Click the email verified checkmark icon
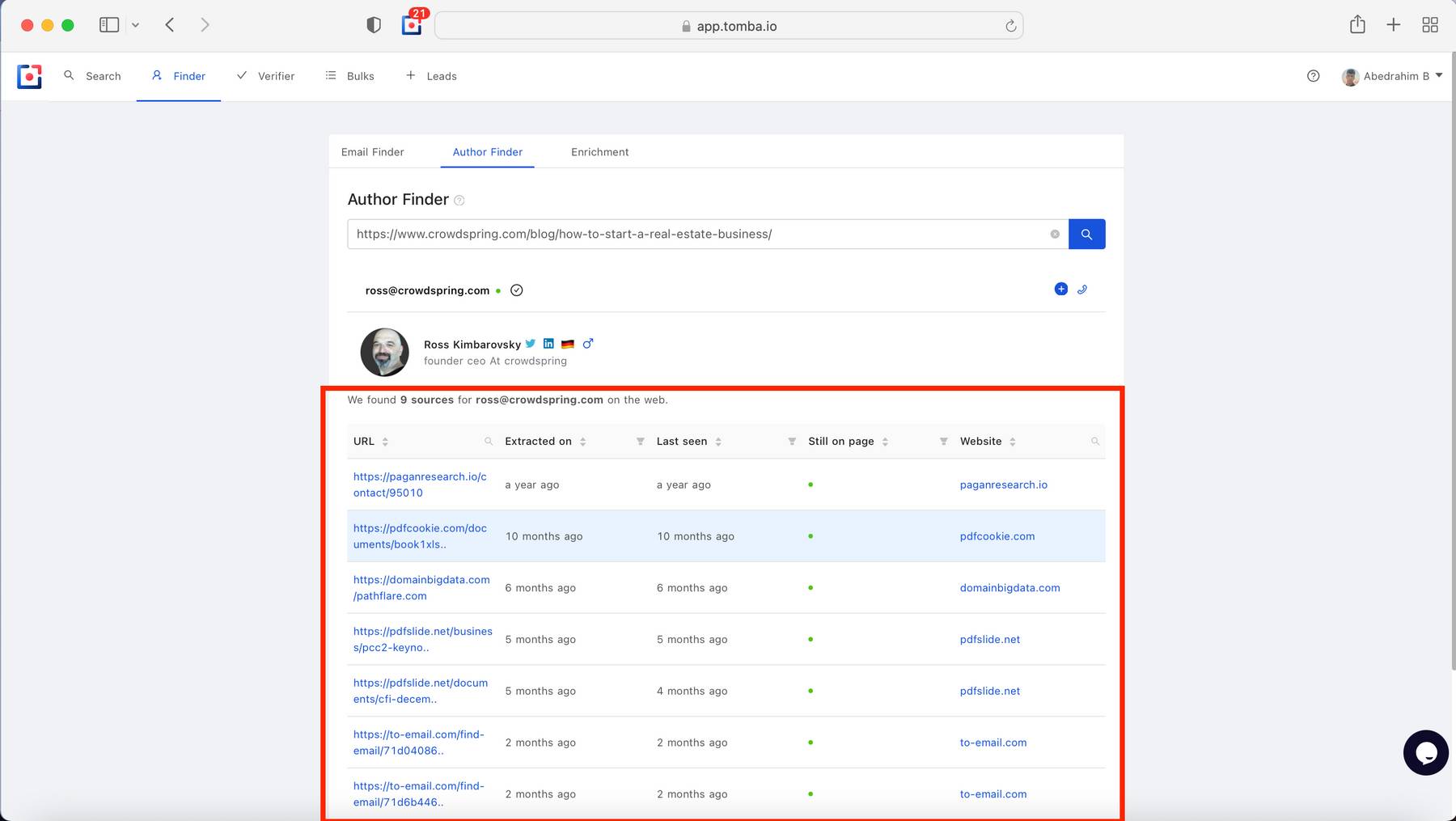1456x821 pixels. point(517,290)
